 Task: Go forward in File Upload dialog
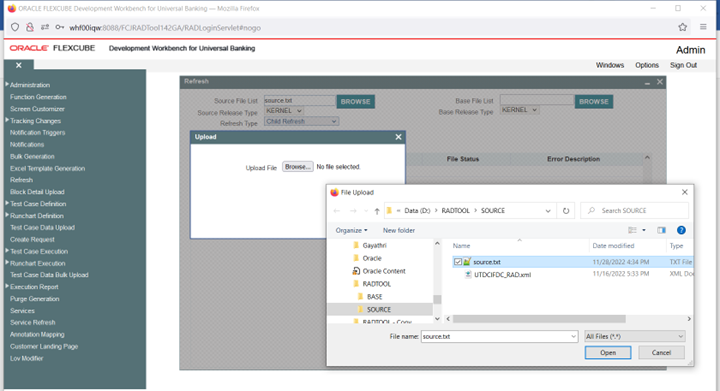point(353,211)
